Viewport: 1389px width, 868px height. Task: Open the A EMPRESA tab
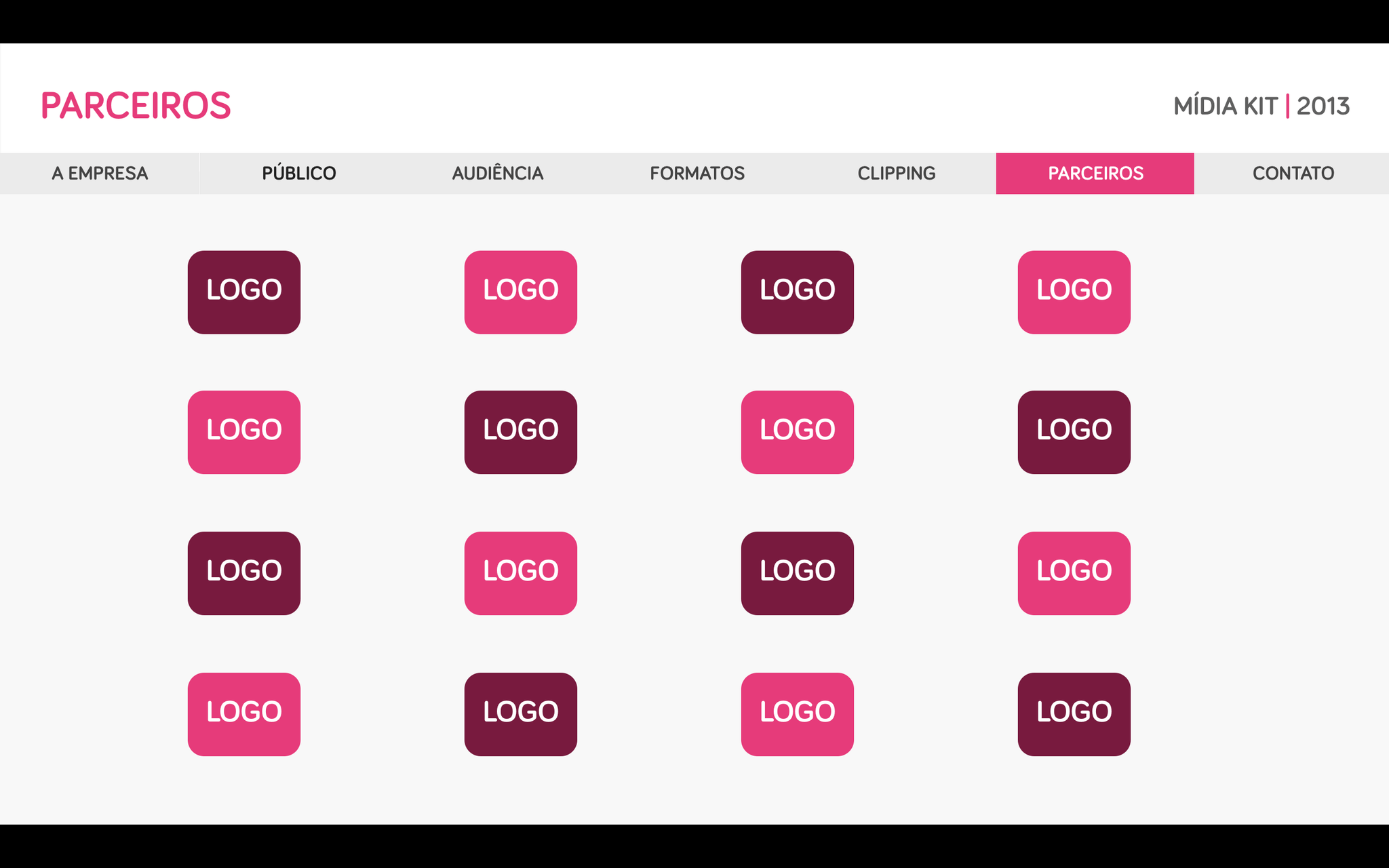100,174
